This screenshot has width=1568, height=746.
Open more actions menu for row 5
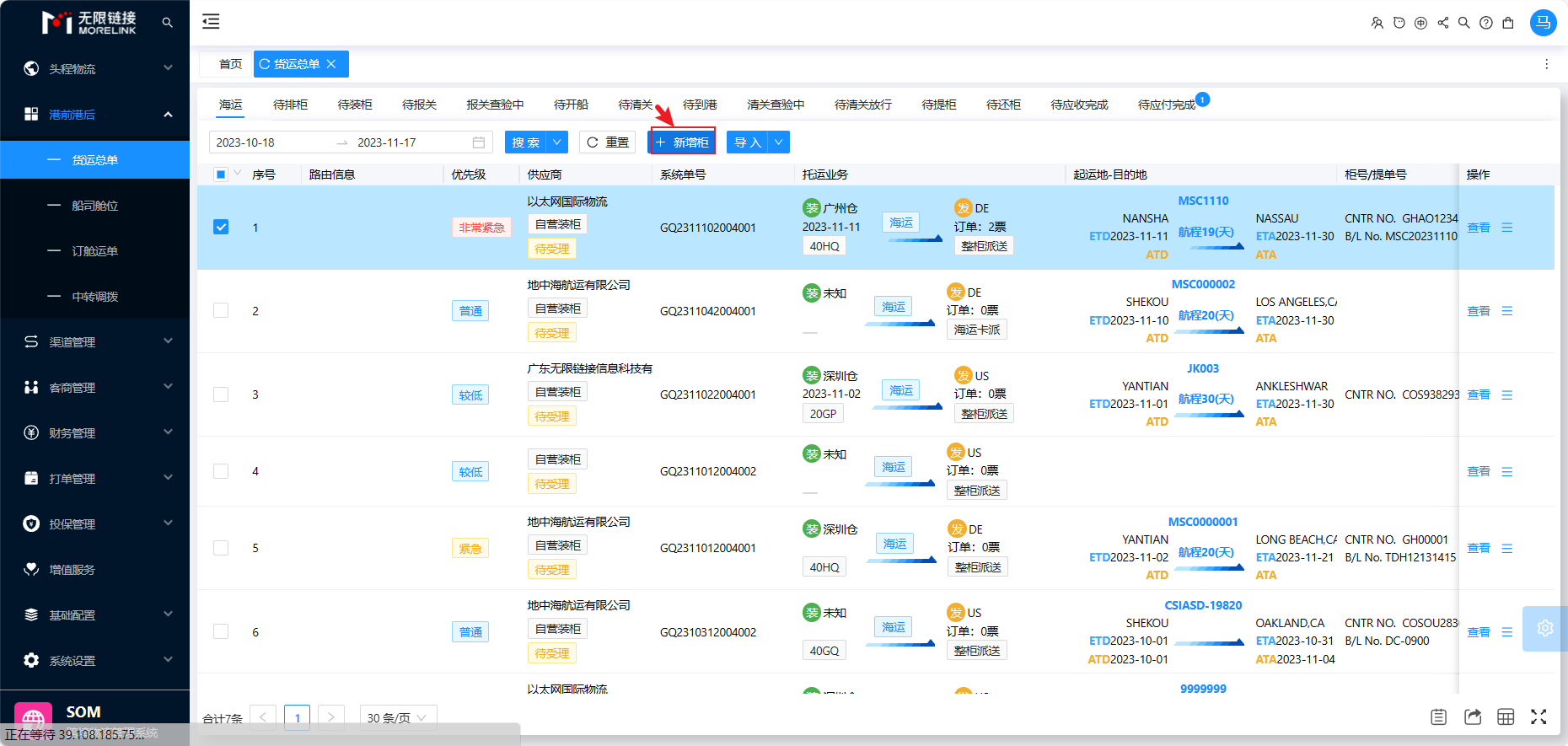tap(1507, 548)
